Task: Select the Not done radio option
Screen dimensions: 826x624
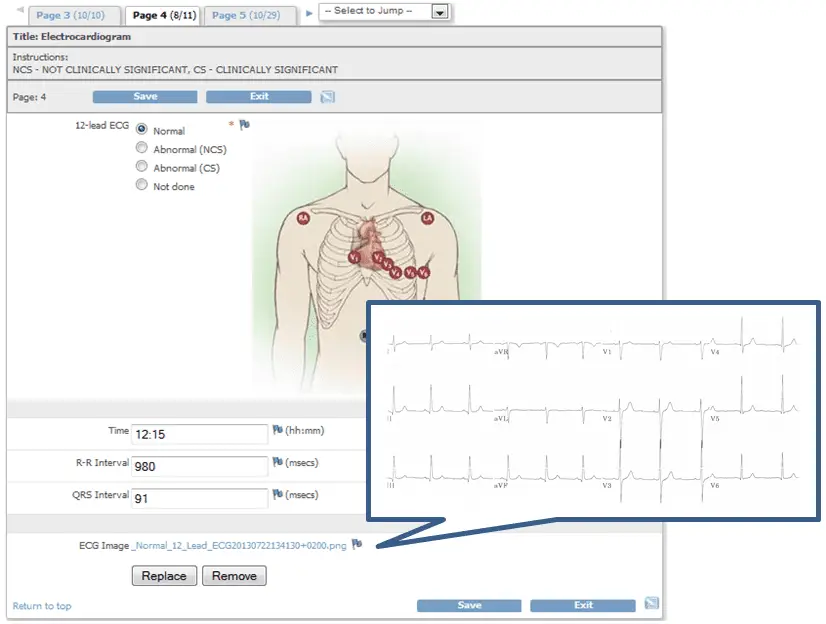Action: [141, 184]
